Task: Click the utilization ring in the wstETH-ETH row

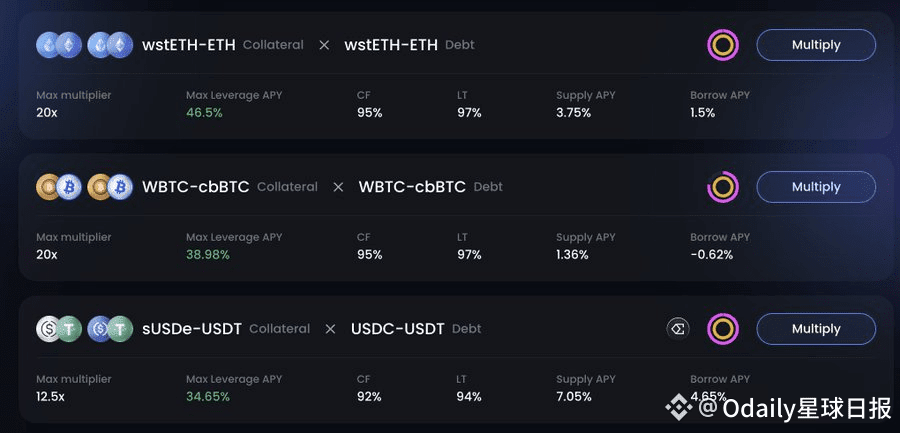Action: [722, 45]
